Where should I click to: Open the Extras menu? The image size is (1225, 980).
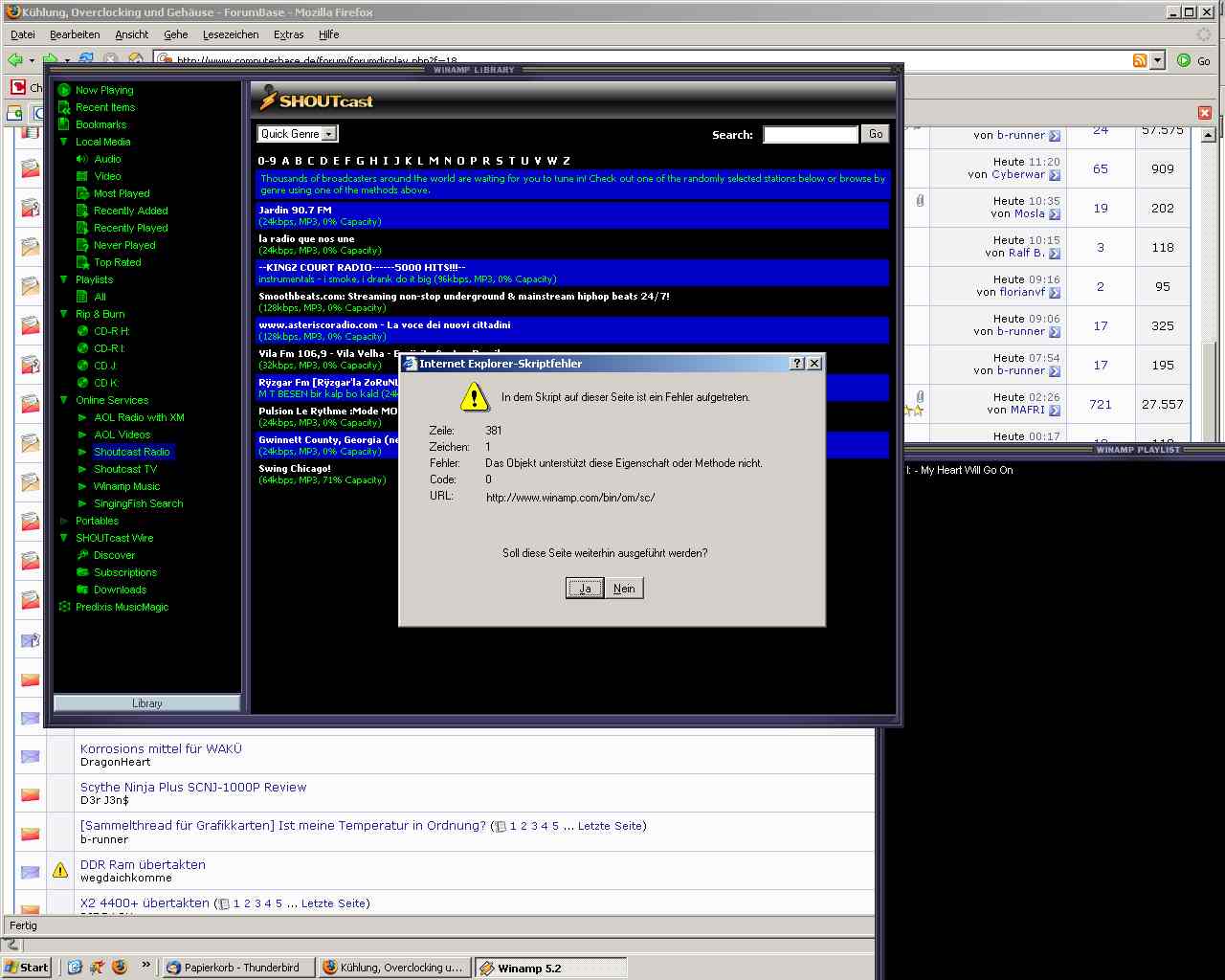(x=289, y=34)
